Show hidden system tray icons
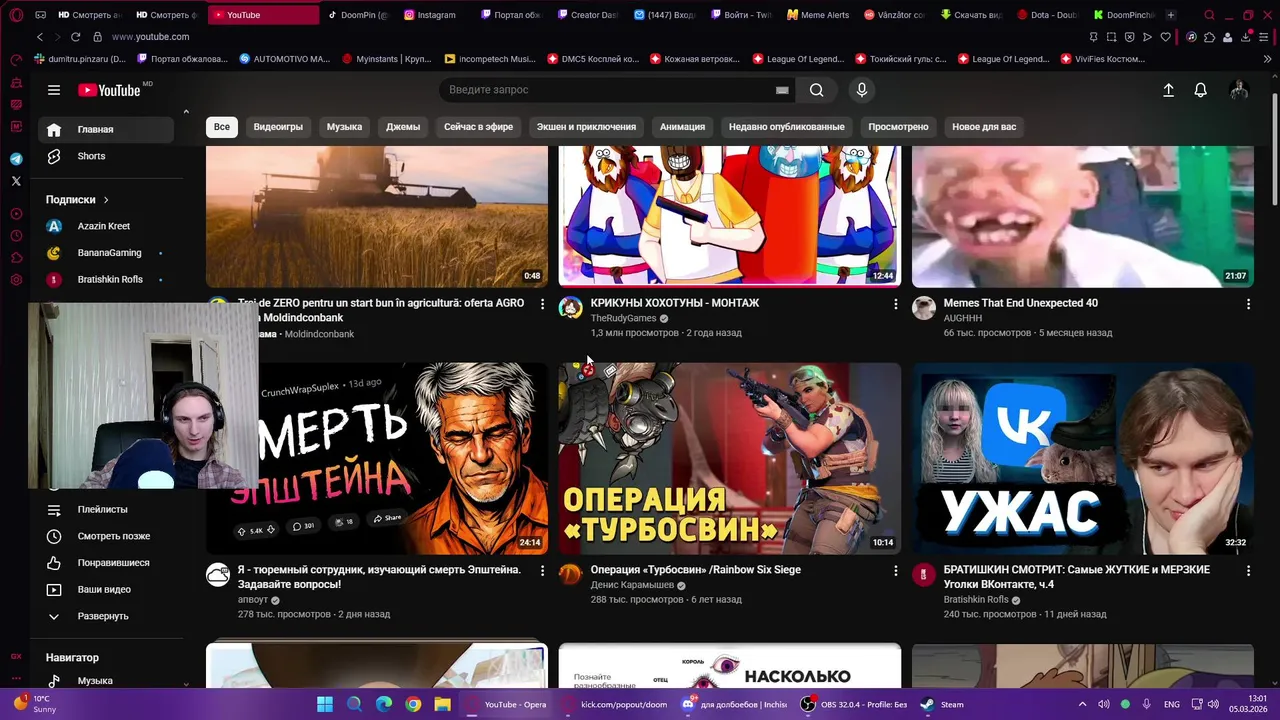 [x=1082, y=704]
